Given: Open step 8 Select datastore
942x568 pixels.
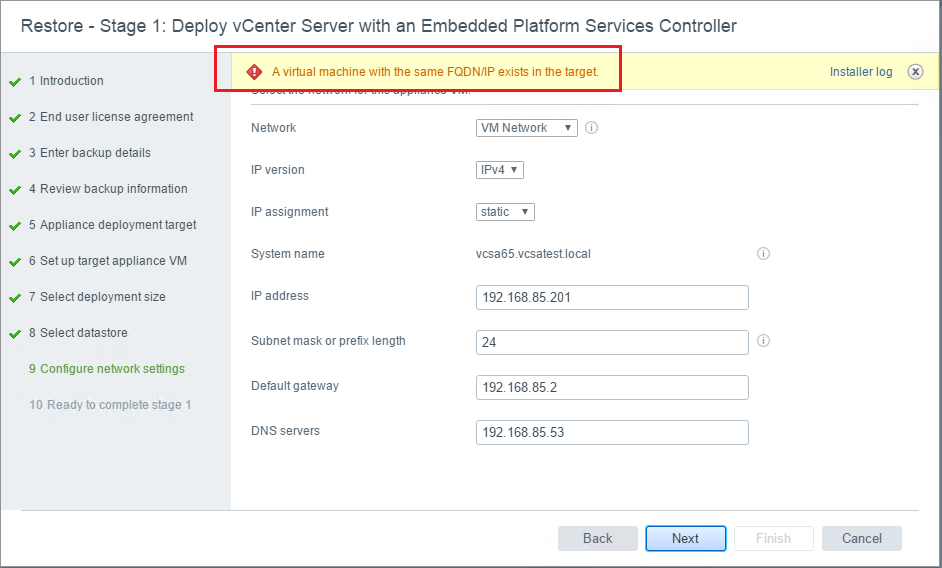Looking at the screenshot, I should (x=83, y=333).
